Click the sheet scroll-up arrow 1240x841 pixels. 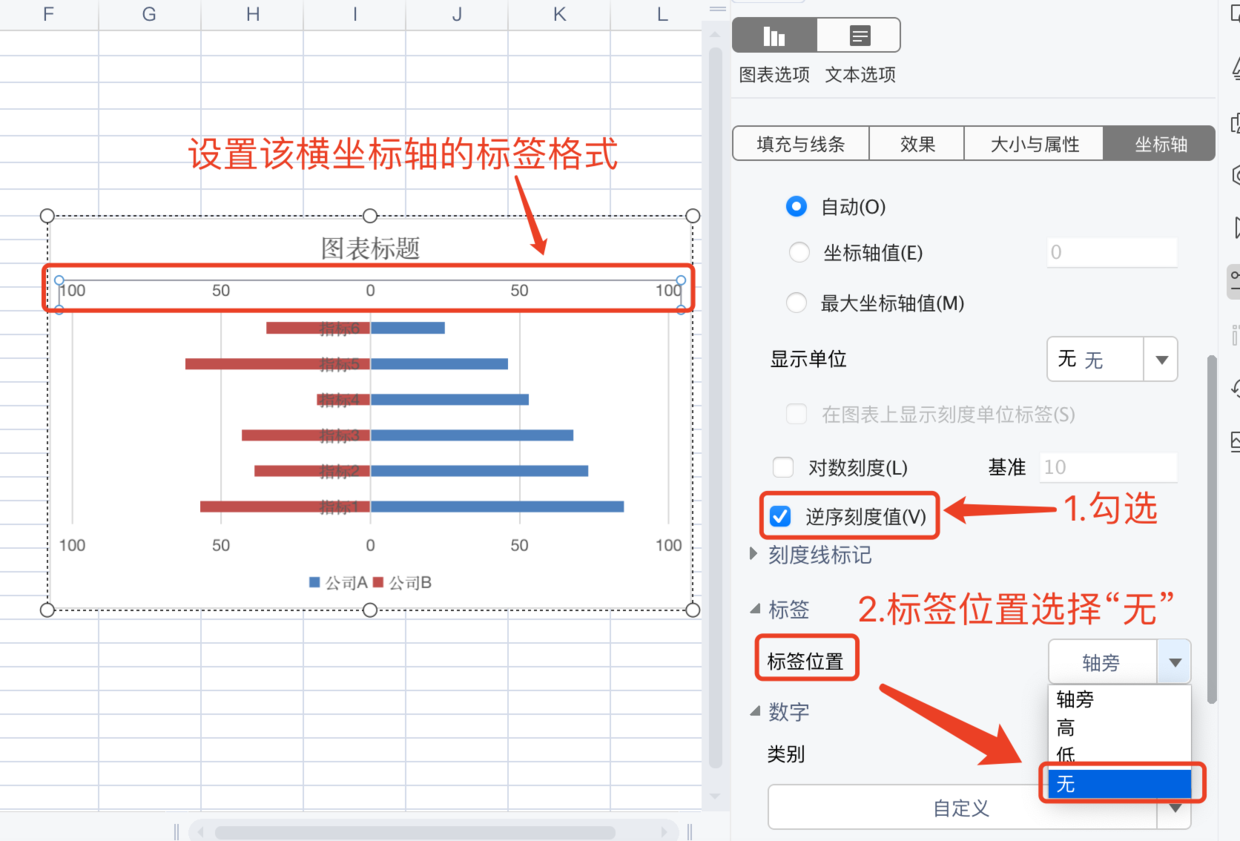tap(715, 33)
